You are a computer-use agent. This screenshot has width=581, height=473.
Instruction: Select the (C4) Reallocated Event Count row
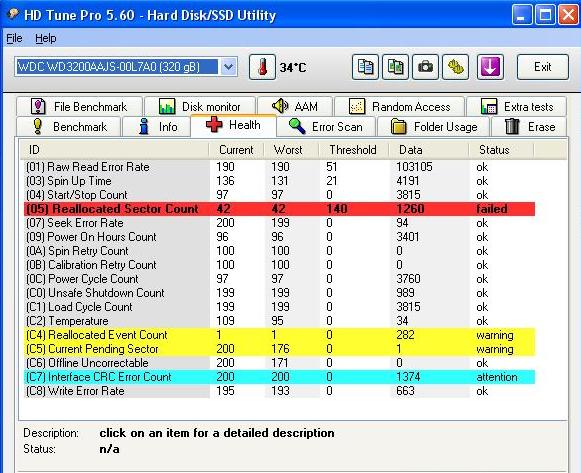point(279,335)
